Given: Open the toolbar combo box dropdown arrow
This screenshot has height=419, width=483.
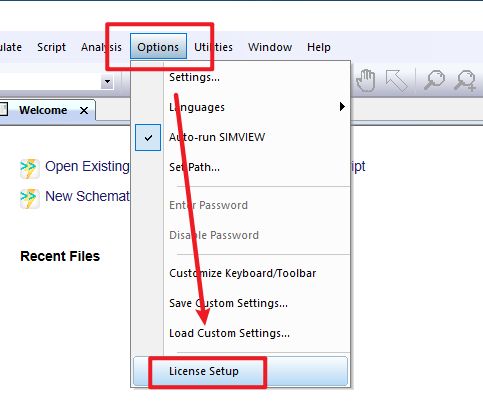Looking at the screenshot, I should click(107, 81).
